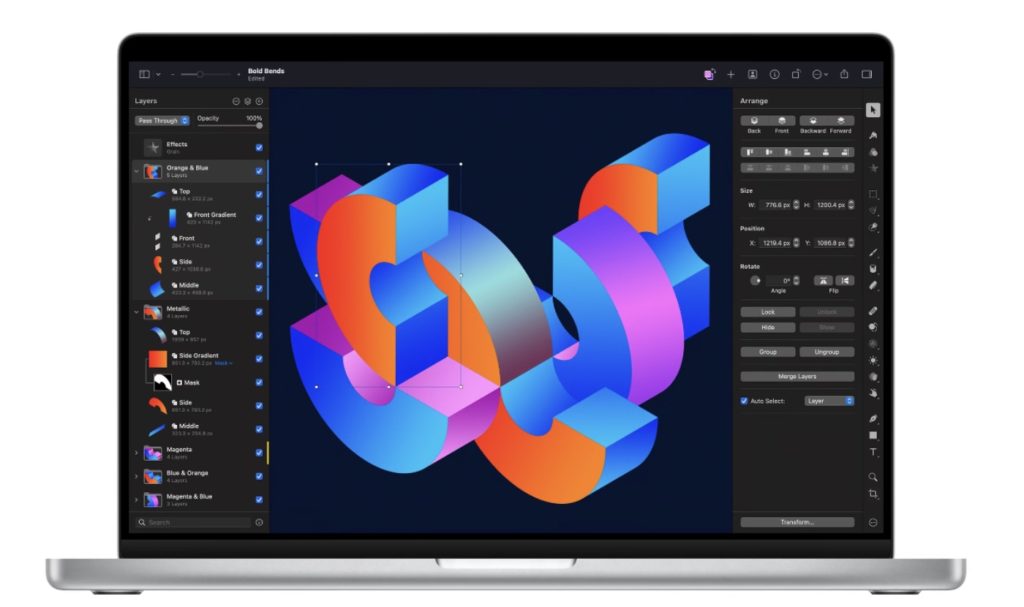Disable the Auto Select checkbox
The image size is (1024, 607).
tap(744, 401)
